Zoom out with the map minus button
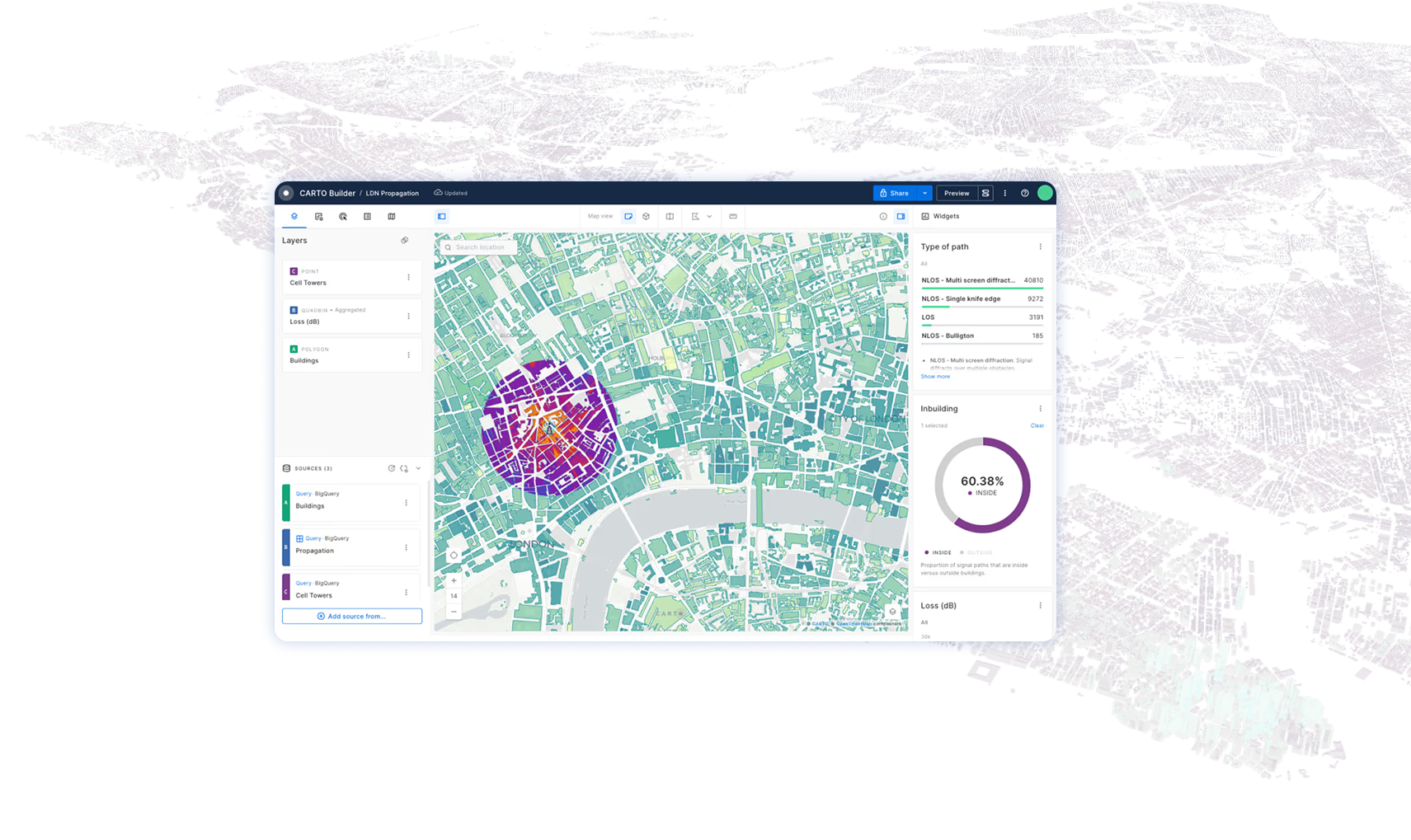This screenshot has height=840, width=1411. point(454,612)
